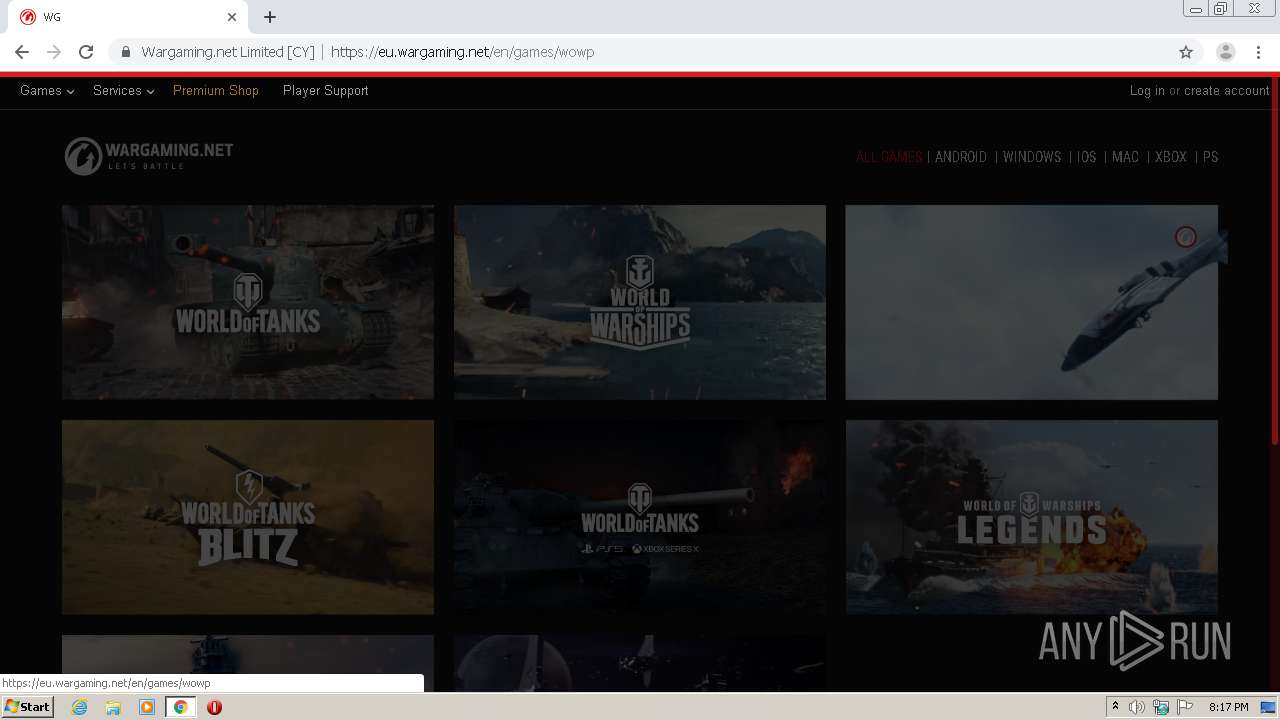The image size is (1280, 720).
Task: Open the World of Tanks game tile
Action: pos(248,302)
